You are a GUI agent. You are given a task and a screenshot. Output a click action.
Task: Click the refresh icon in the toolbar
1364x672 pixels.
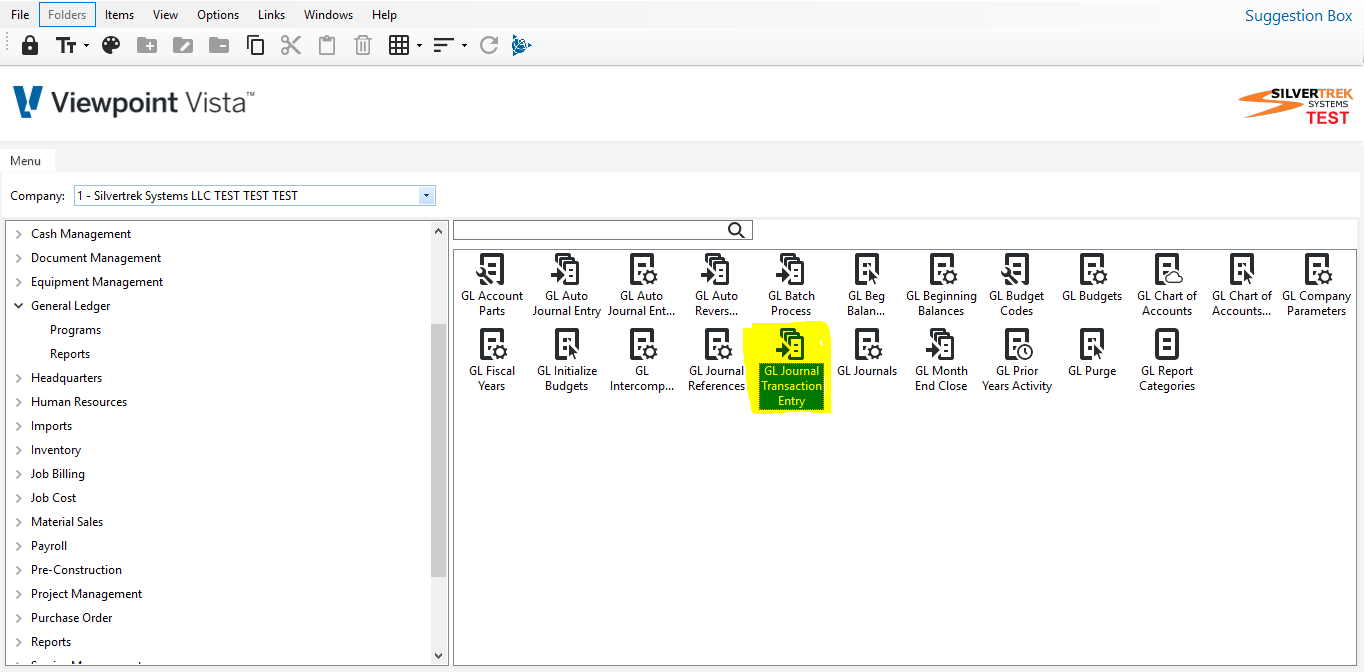489,45
